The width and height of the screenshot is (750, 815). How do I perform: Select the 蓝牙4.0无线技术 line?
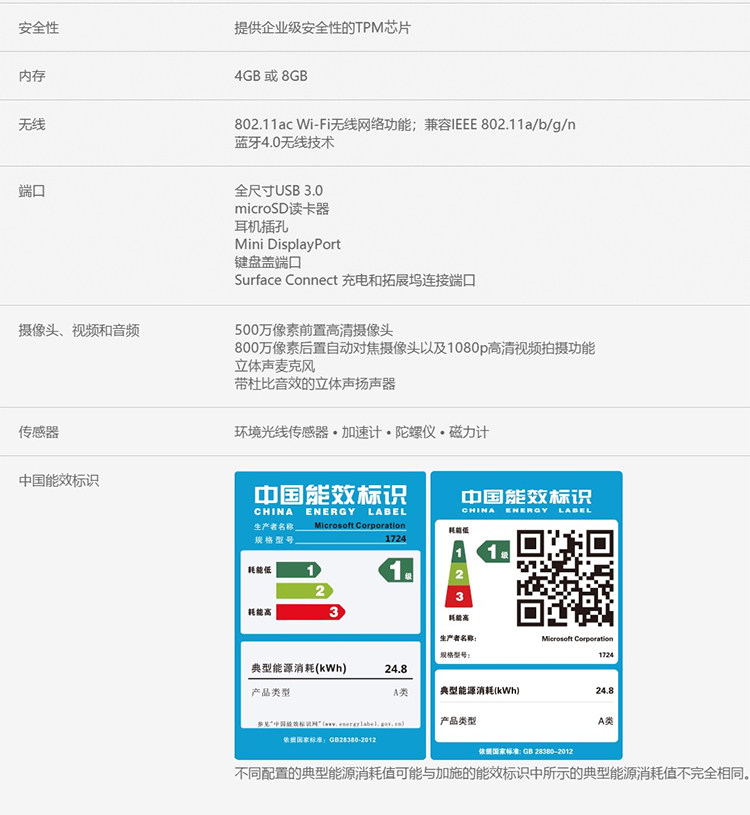tap(284, 142)
